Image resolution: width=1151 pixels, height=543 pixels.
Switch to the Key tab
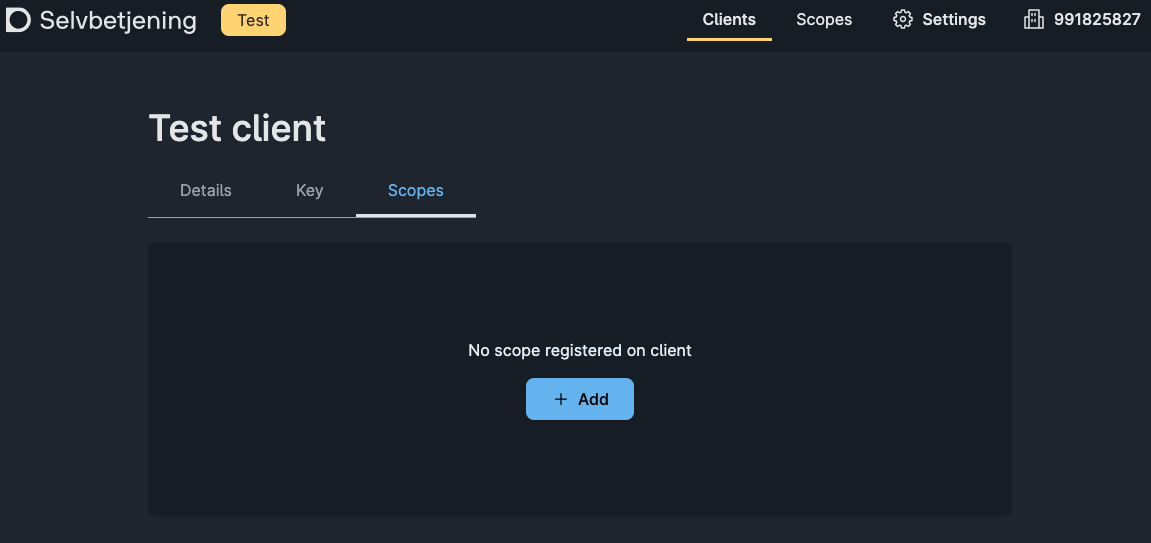(x=309, y=191)
